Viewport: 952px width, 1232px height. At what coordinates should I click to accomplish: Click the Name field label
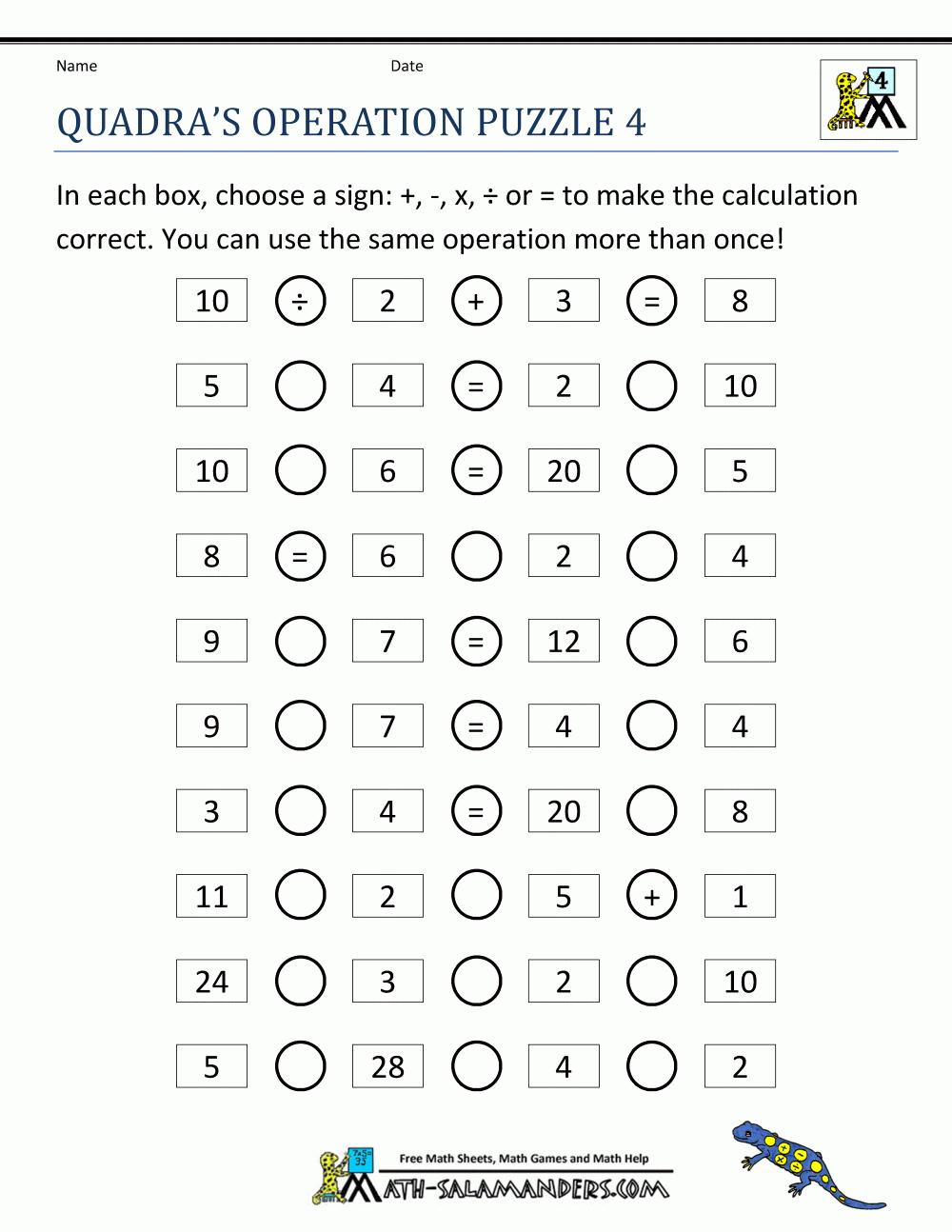point(76,66)
